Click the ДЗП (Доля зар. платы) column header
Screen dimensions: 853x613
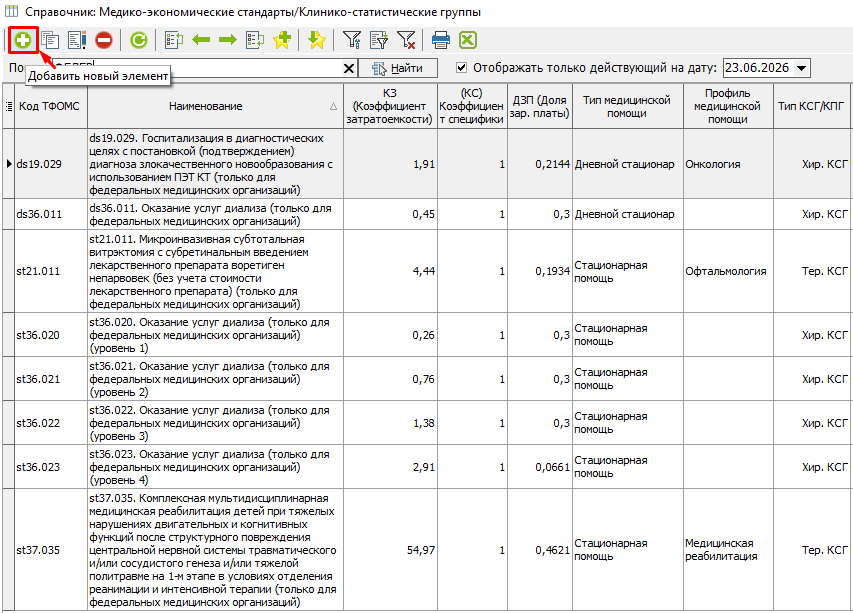[540, 106]
